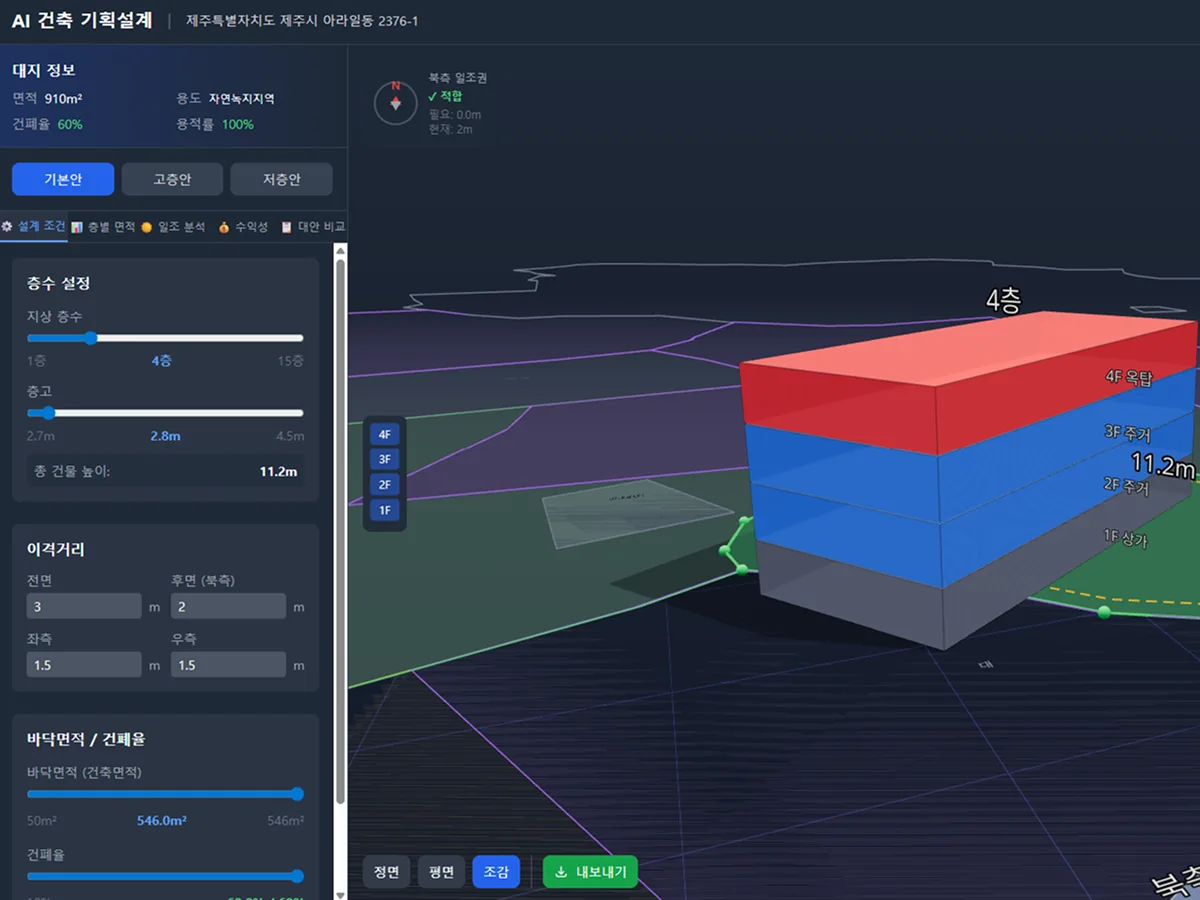Select the 3F floor toggle
Screen dimensions: 1200x900
tap(385, 459)
